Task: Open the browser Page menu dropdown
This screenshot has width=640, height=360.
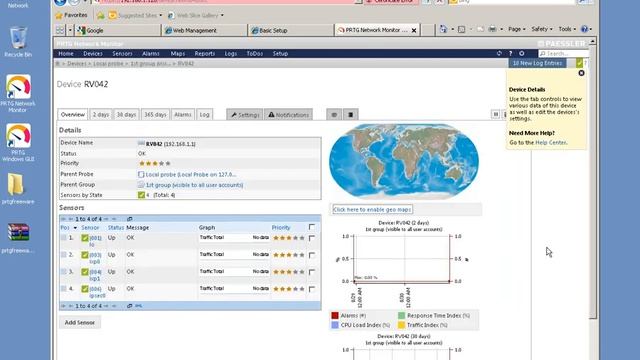Action: pos(517,29)
